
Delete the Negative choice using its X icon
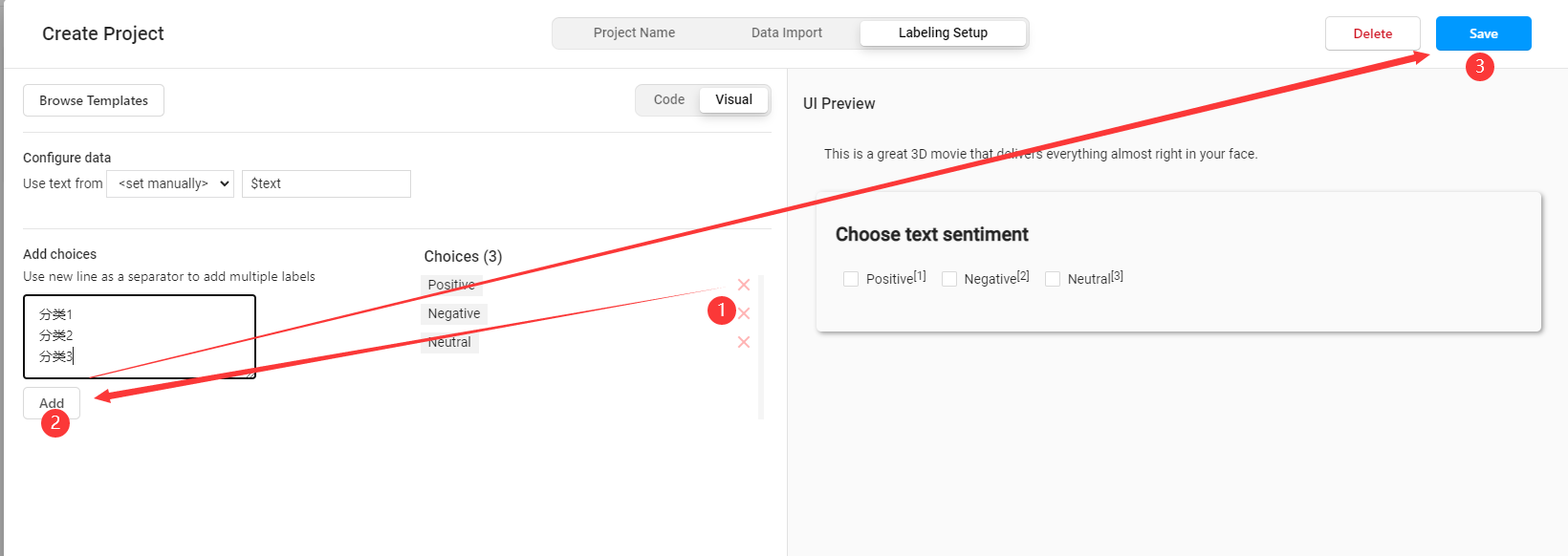point(745,313)
